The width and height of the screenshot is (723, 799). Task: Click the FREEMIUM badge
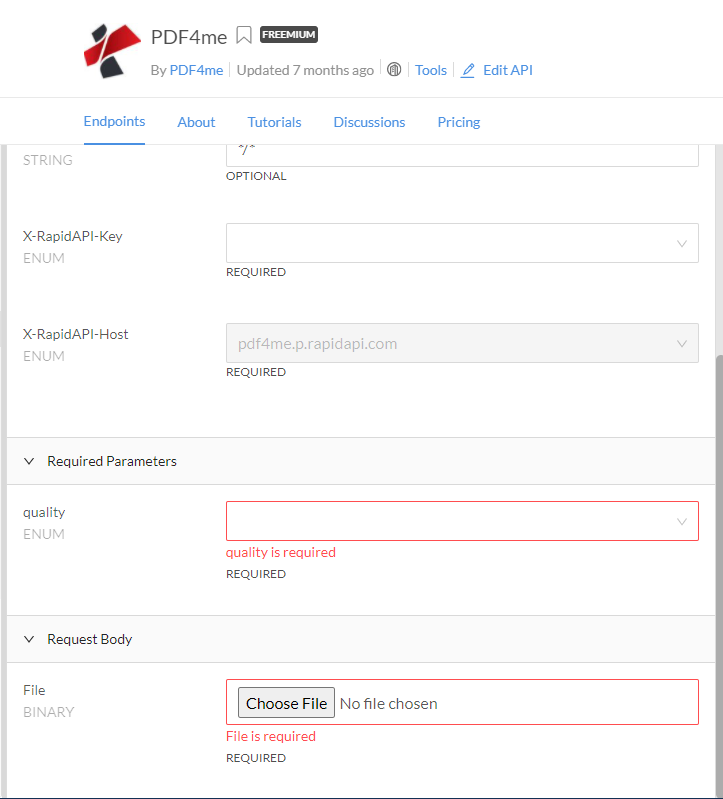click(289, 35)
